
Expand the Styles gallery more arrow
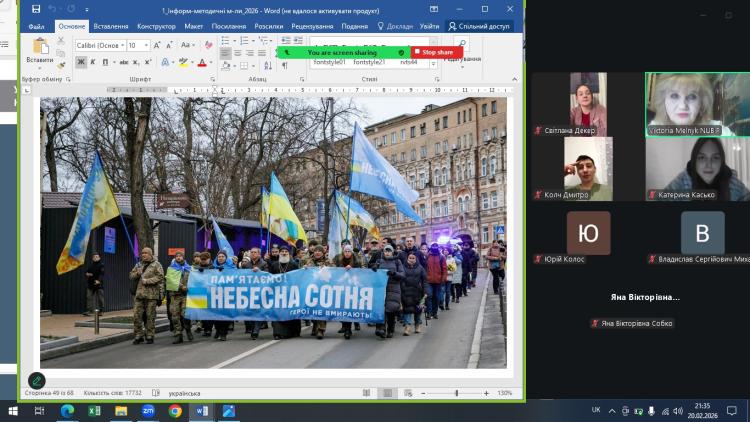tap(433, 64)
